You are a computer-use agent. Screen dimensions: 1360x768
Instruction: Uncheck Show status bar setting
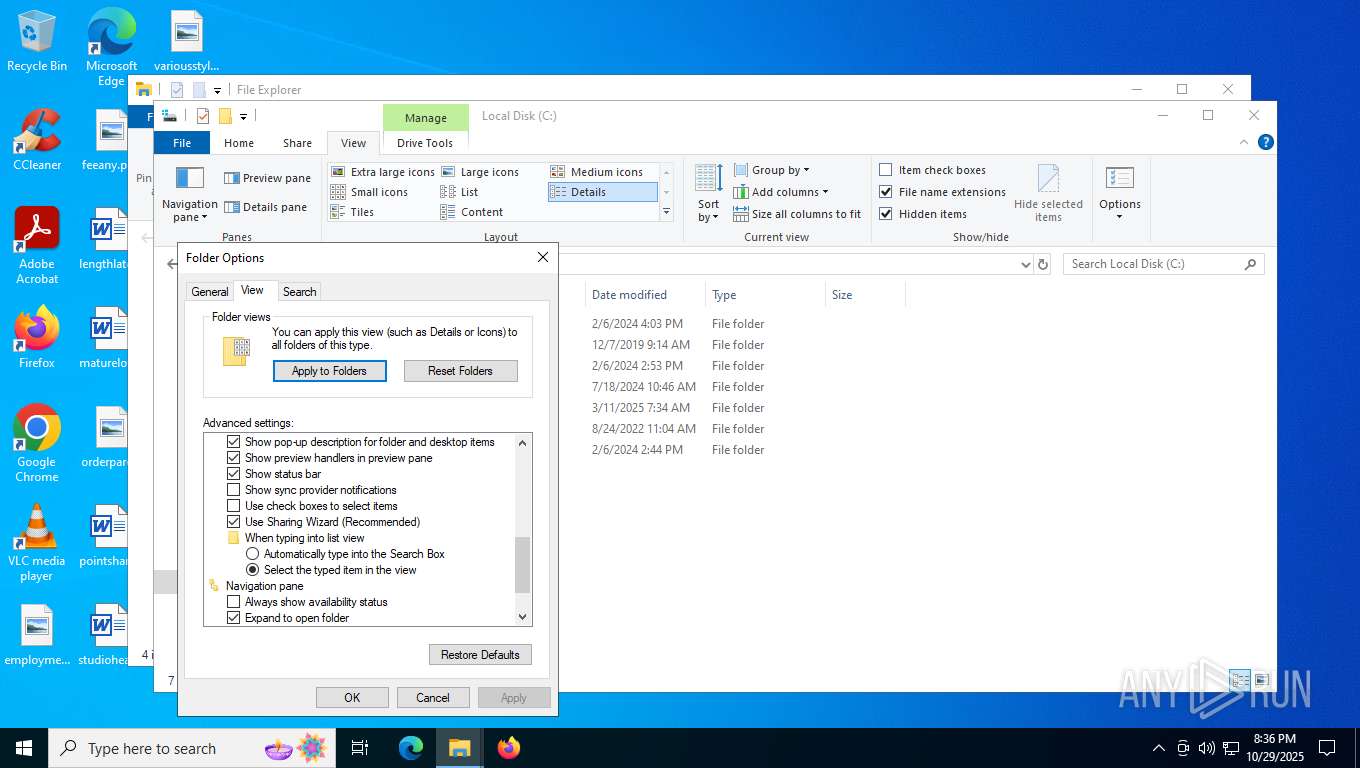pyautogui.click(x=234, y=474)
